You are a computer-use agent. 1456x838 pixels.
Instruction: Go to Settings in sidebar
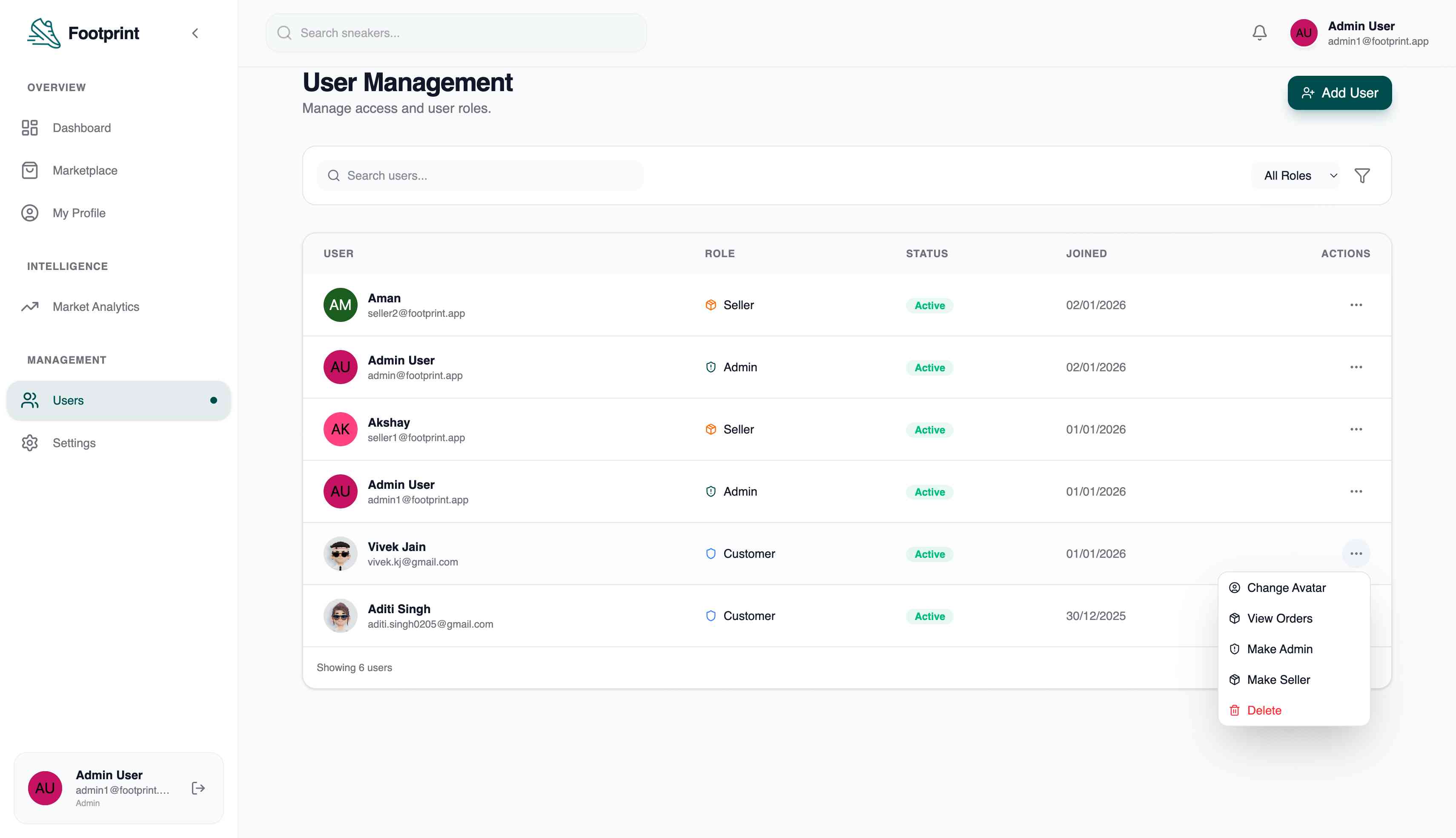click(x=74, y=442)
